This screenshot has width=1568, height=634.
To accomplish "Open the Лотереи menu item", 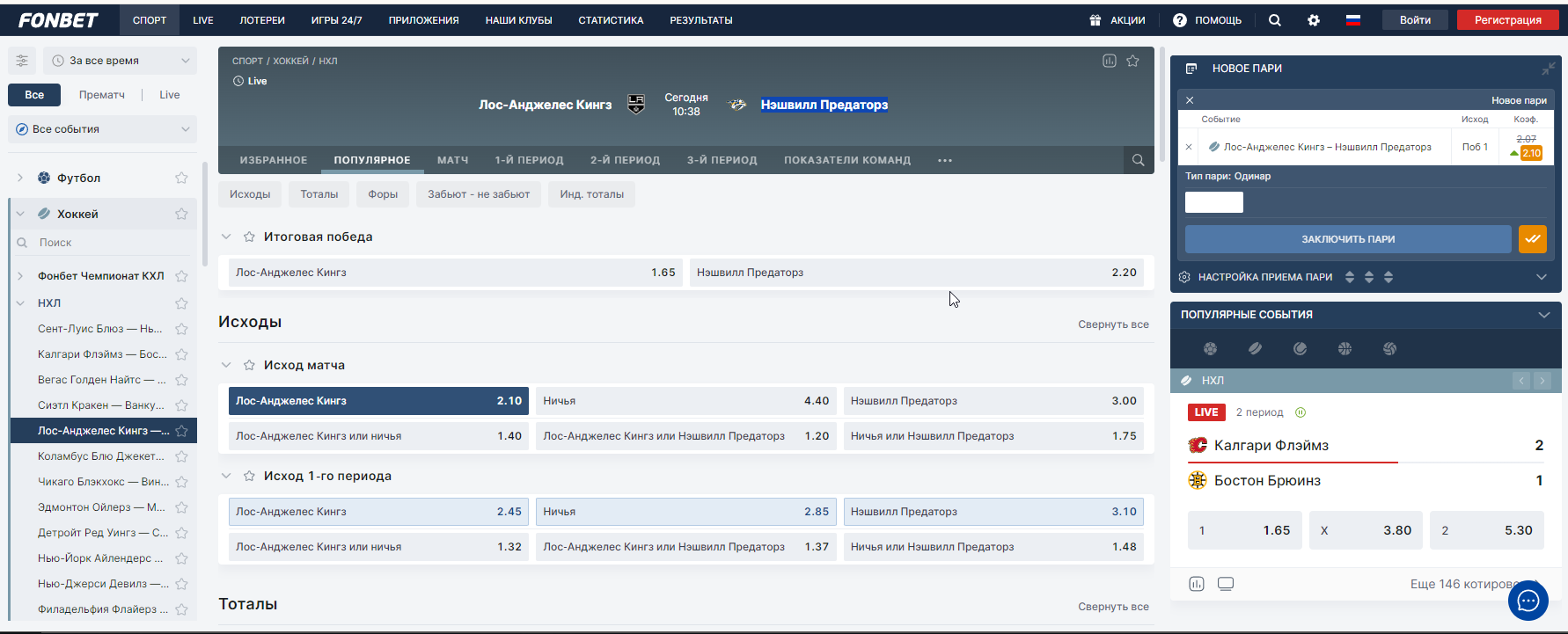I will click(262, 20).
